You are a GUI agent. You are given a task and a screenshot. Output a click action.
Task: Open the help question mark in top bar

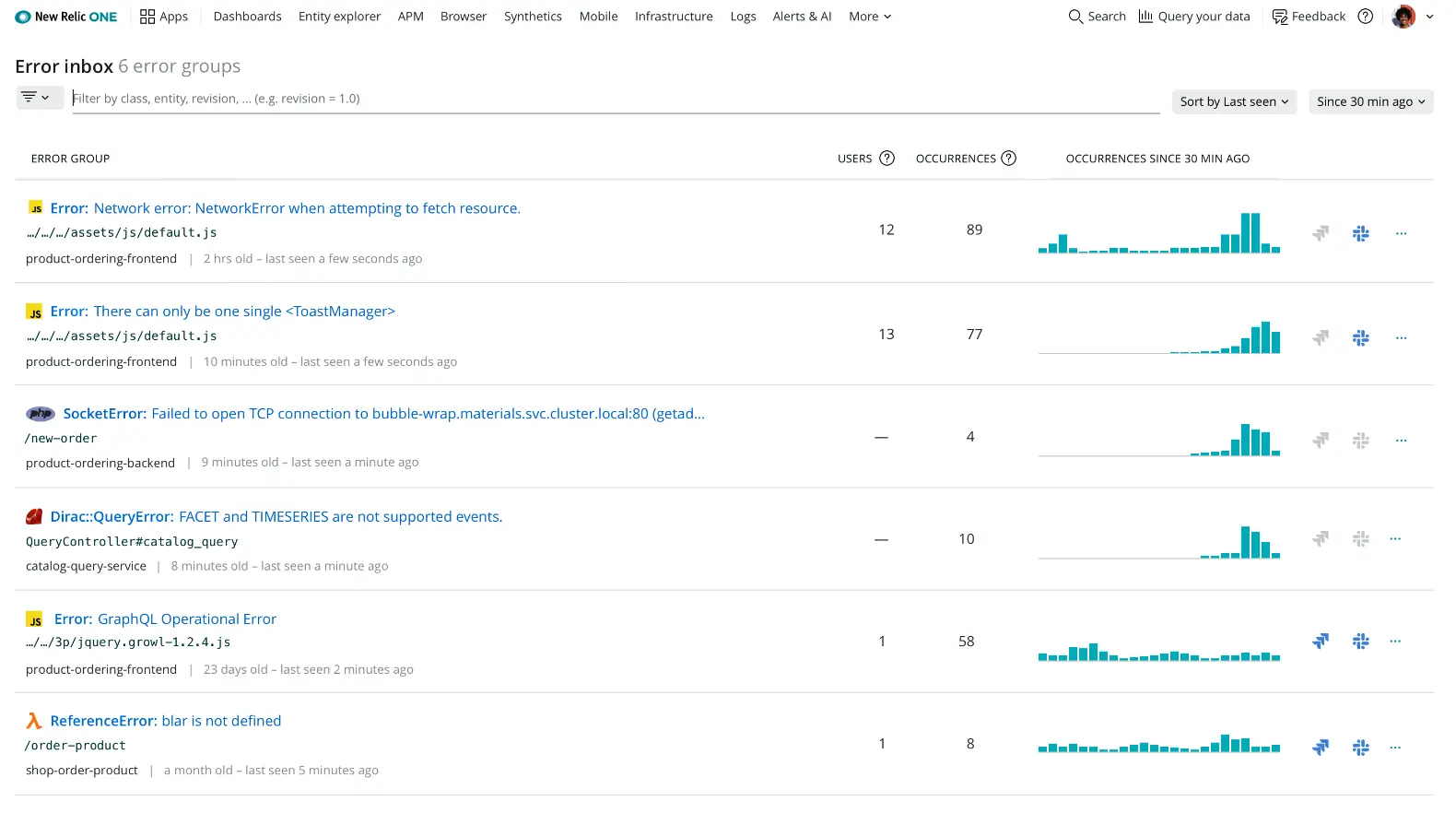[x=1366, y=17]
